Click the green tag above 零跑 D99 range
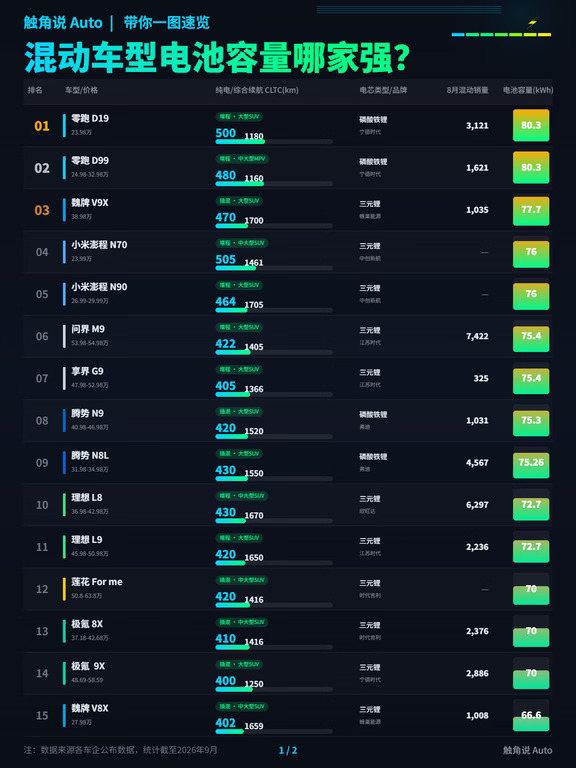This screenshot has height=768, width=576. (242, 159)
